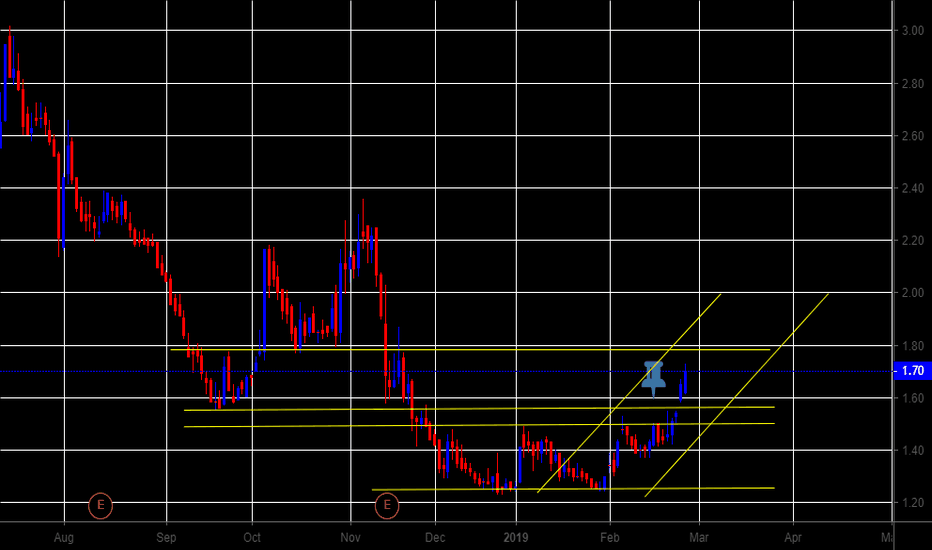Screen dimensions: 932x550
Task: Click the 2.60 price axis label
Action: [x=913, y=136]
